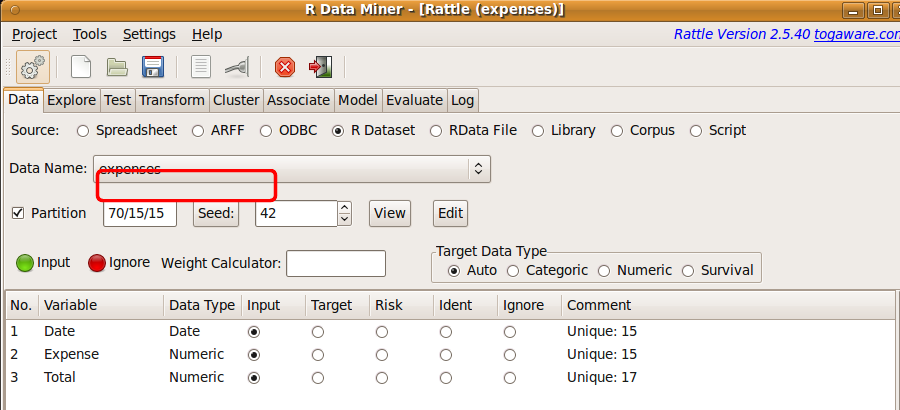Set Total variable as Input
Screen dimensions: 900x410
click(x=254, y=378)
